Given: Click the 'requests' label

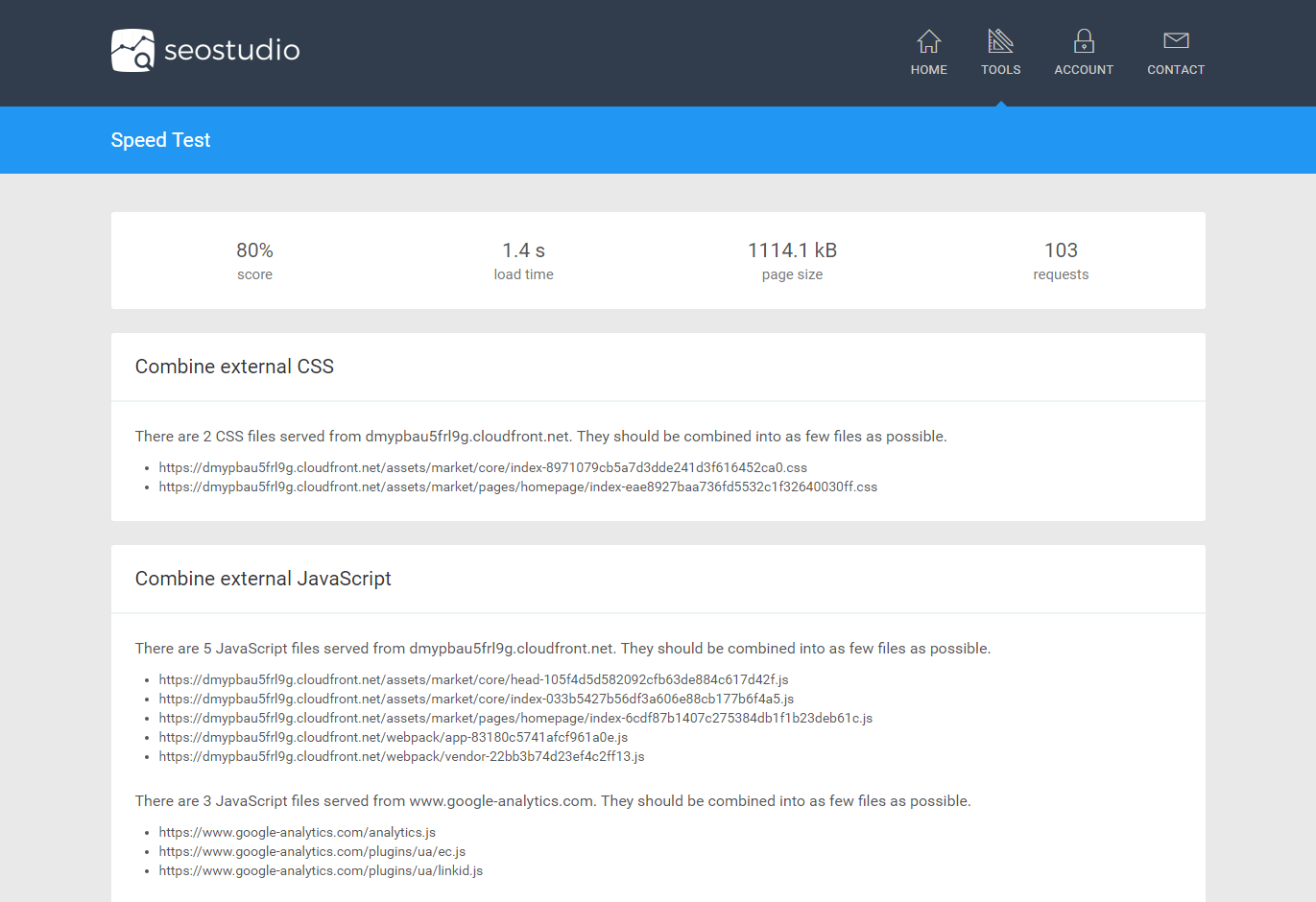Looking at the screenshot, I should [x=1061, y=274].
